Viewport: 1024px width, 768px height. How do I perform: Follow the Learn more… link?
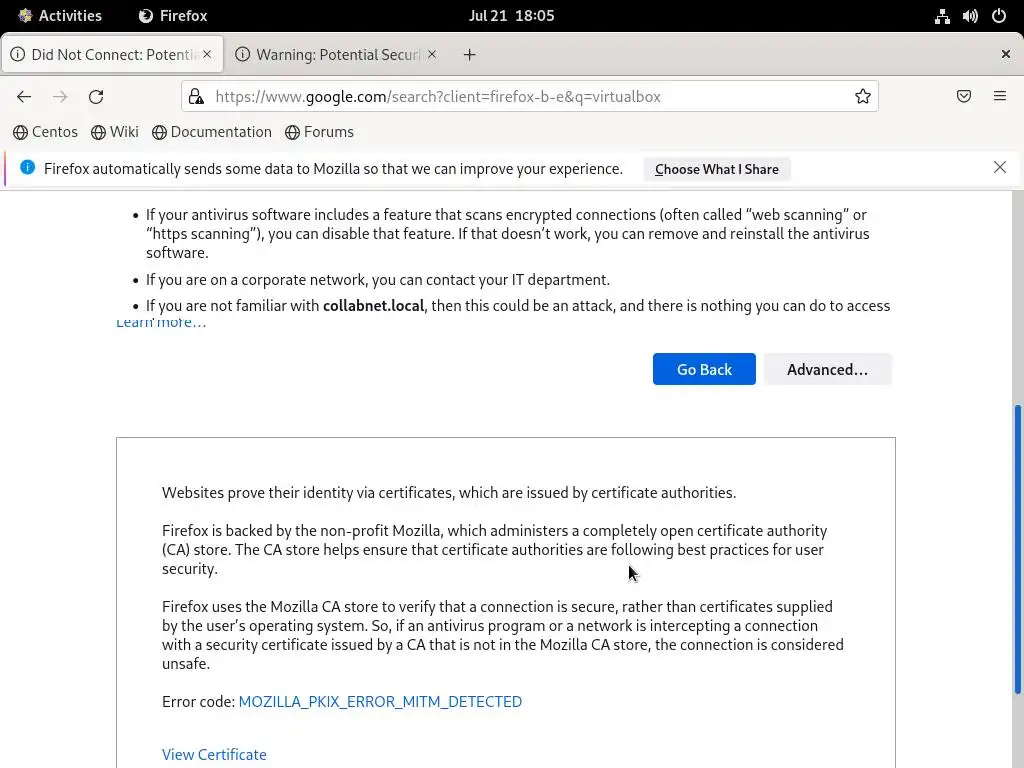(x=161, y=323)
